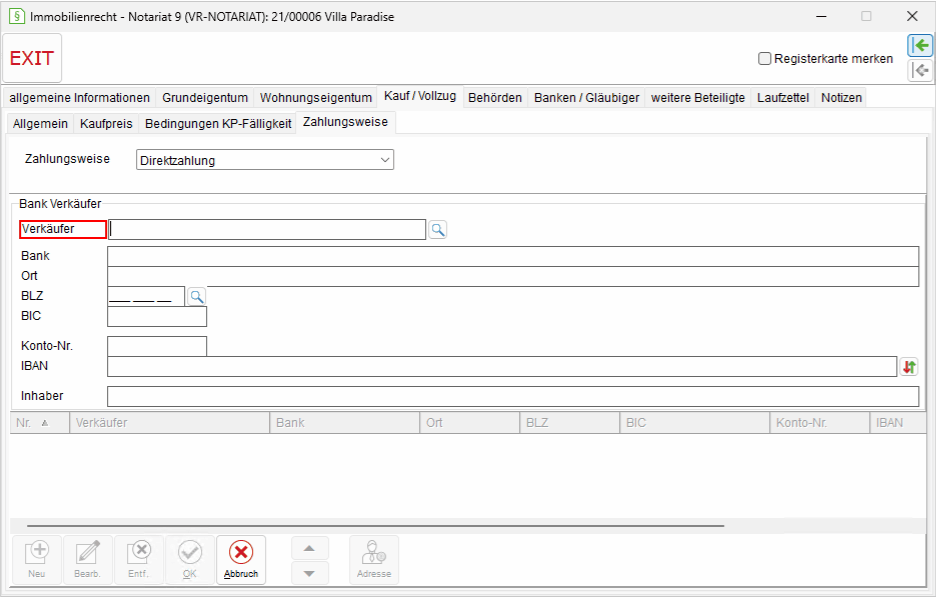Viewport: 936px width, 597px height.
Task: Open the Banken / Gläubiger tab
Action: [x=586, y=97]
